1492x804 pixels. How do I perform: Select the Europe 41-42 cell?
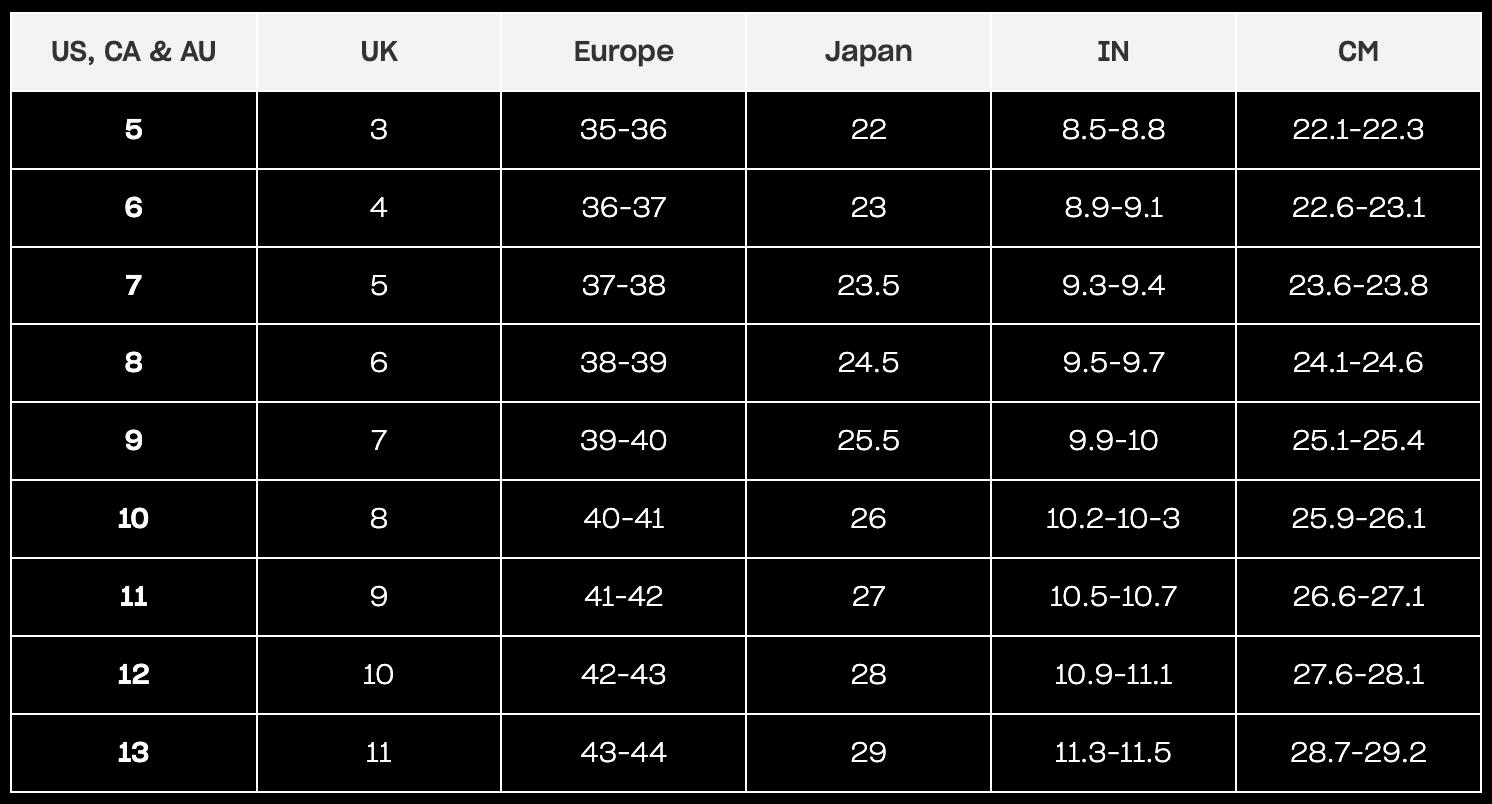pos(623,597)
